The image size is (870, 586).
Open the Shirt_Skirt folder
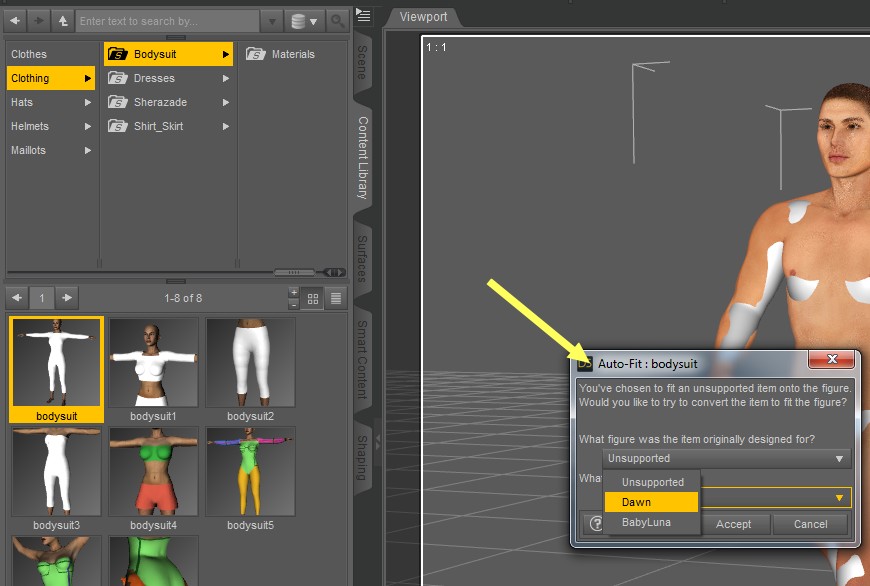pyautogui.click(x=168, y=126)
